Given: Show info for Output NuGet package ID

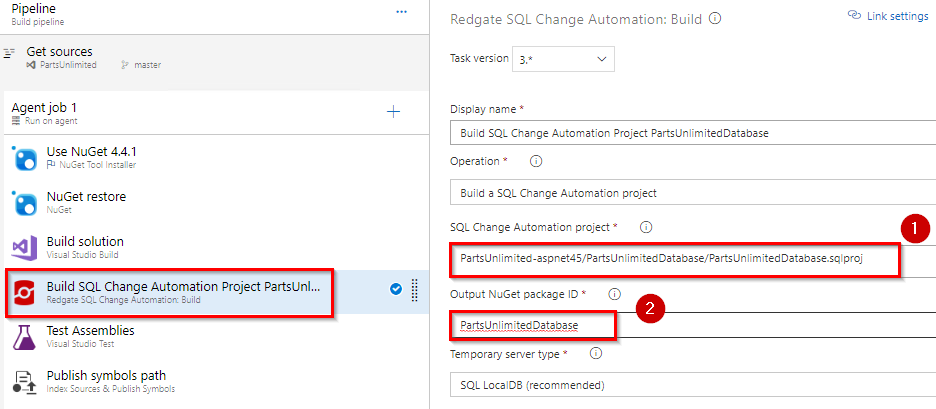Looking at the screenshot, I should pos(614,294).
